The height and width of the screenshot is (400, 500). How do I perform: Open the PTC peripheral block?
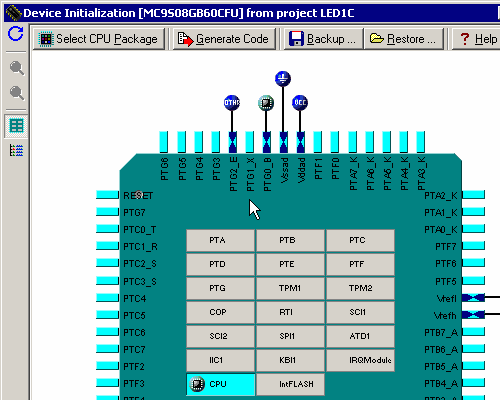(360, 240)
